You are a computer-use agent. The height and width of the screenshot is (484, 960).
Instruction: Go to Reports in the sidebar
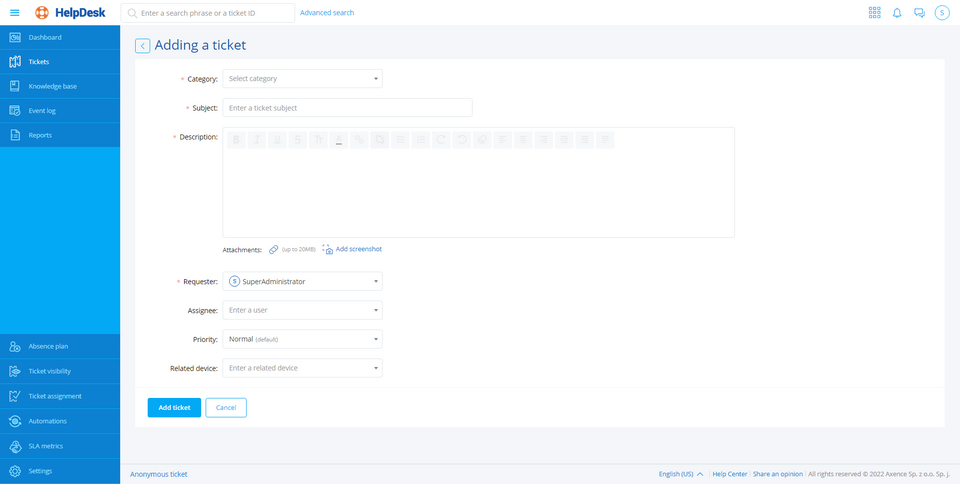40,135
